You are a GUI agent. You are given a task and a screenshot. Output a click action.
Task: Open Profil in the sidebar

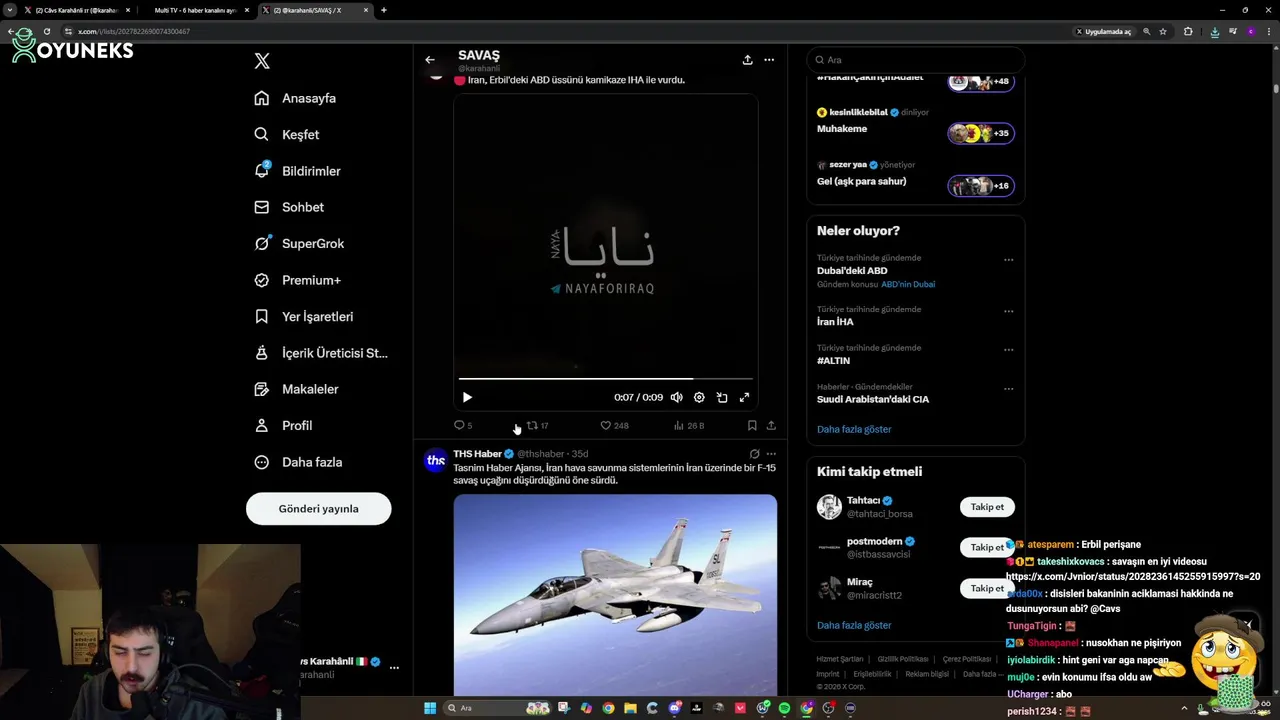click(284, 425)
